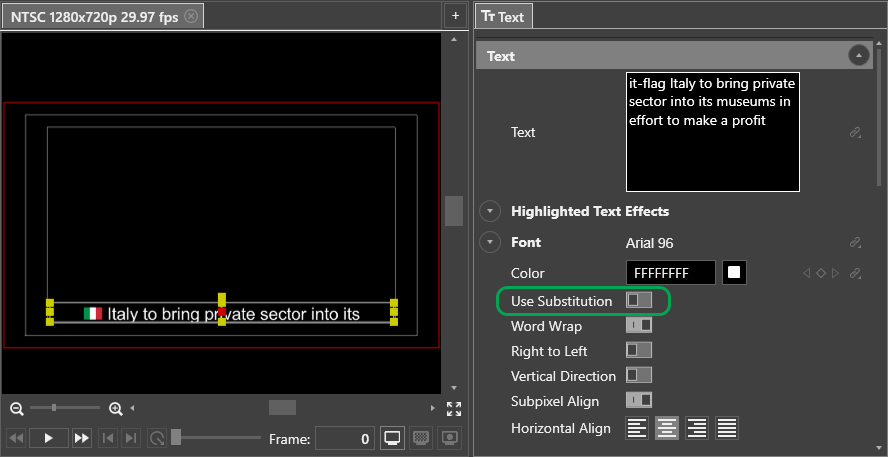Viewport: 888px width, 457px height.
Task: Collapse the Font section
Action: 490,242
